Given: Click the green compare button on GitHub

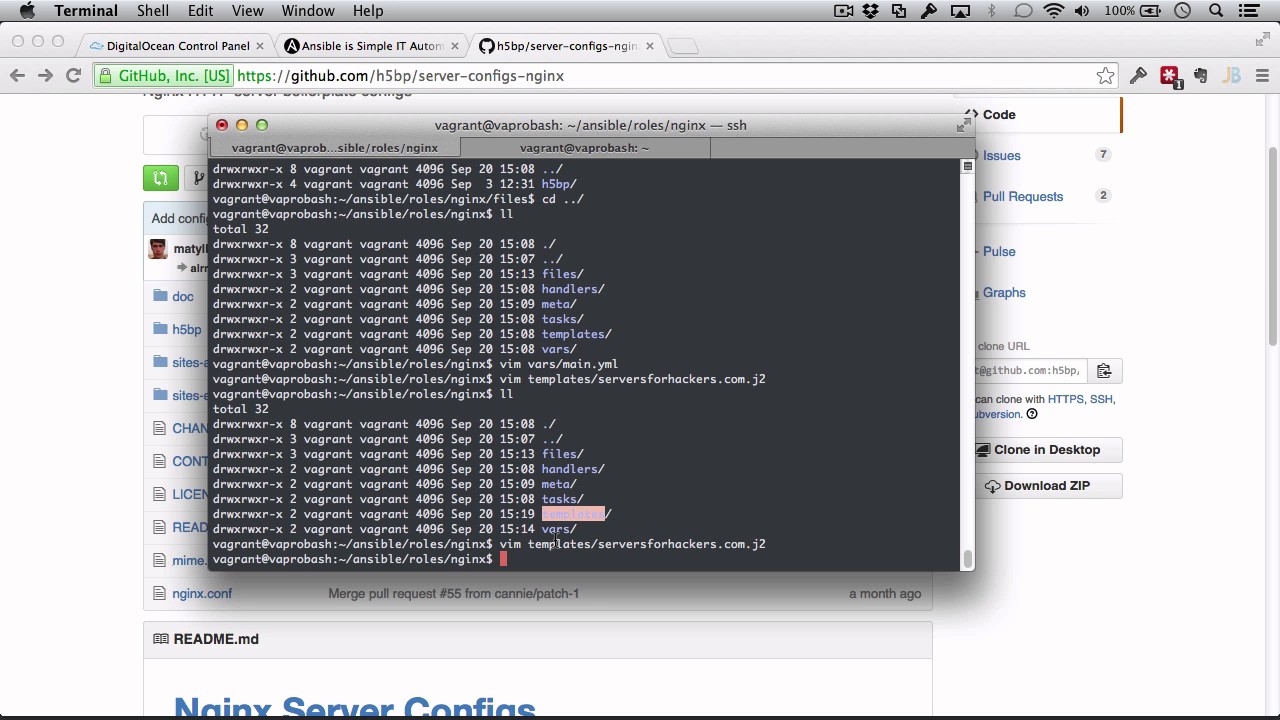Looking at the screenshot, I should (x=160, y=178).
